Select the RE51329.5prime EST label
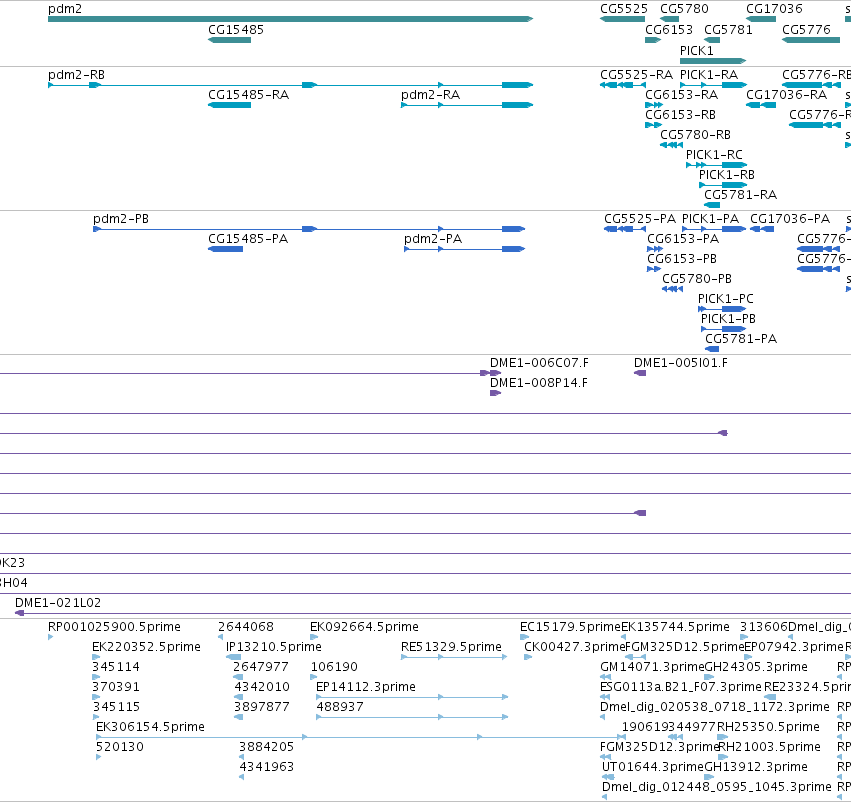Image resolution: width=851 pixels, height=802 pixels. coord(451,647)
